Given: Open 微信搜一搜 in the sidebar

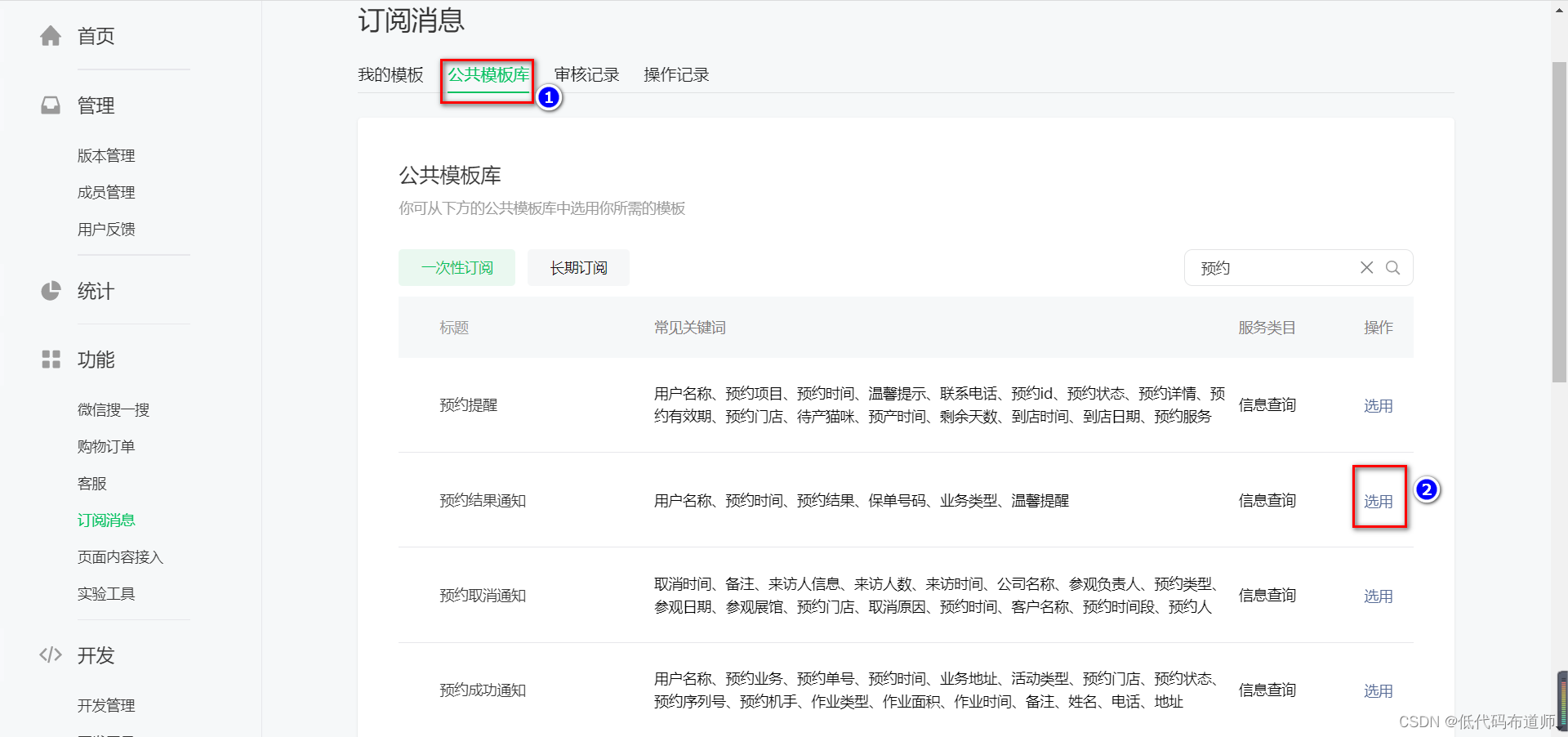Looking at the screenshot, I should coord(114,409).
